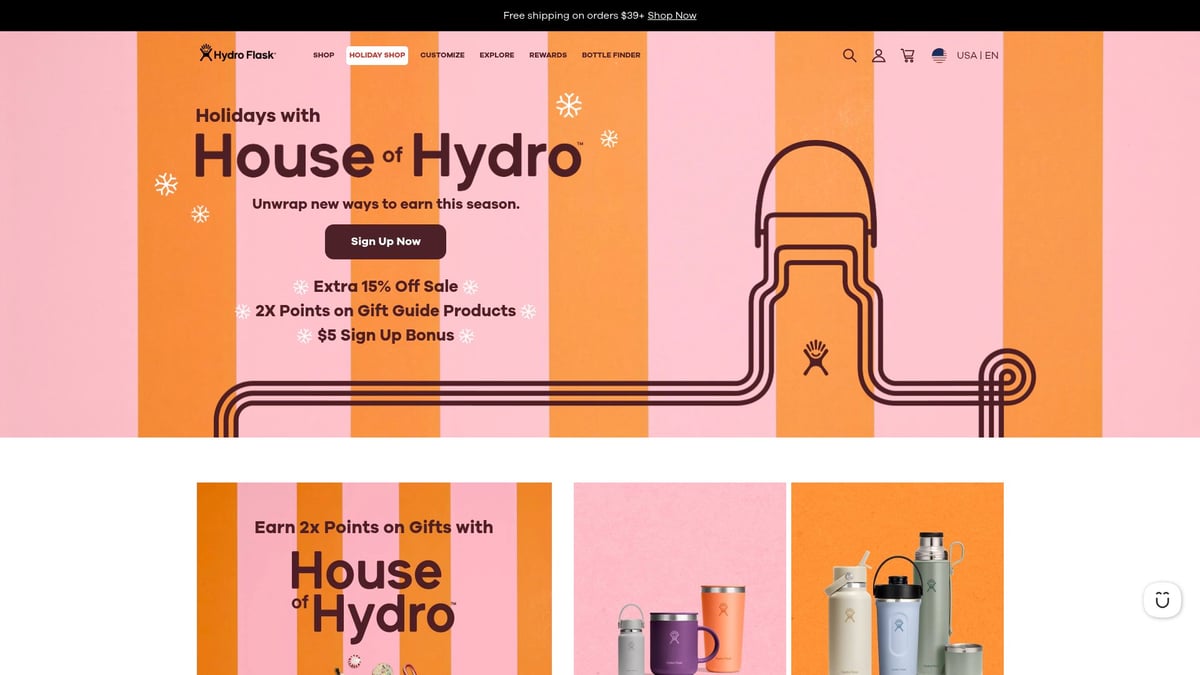Click the Hydro Flask logo
Screen dimensions: 1200x675
pos(237,55)
